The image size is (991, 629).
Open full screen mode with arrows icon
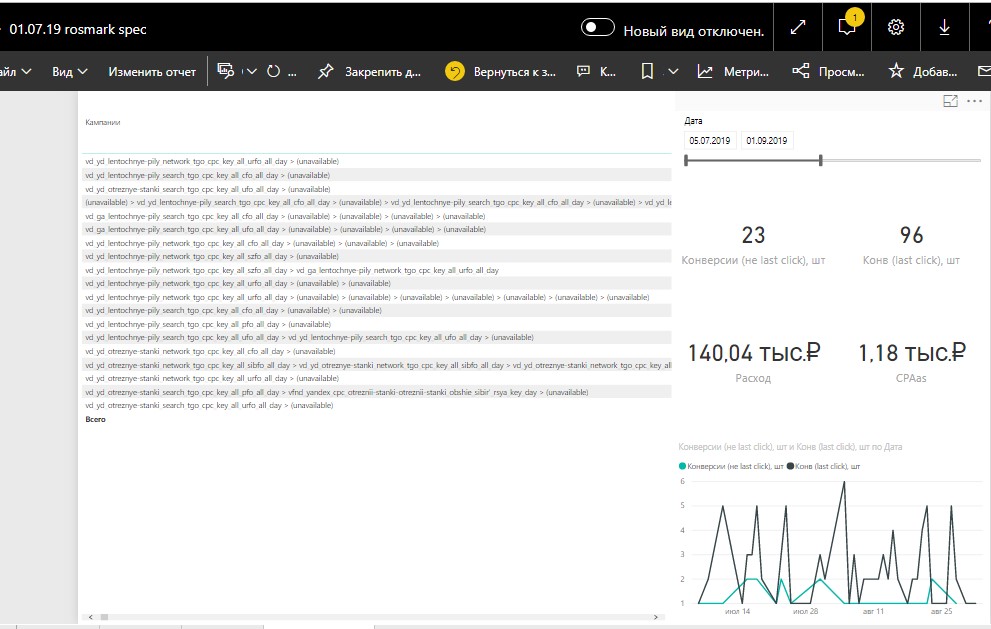(798, 27)
